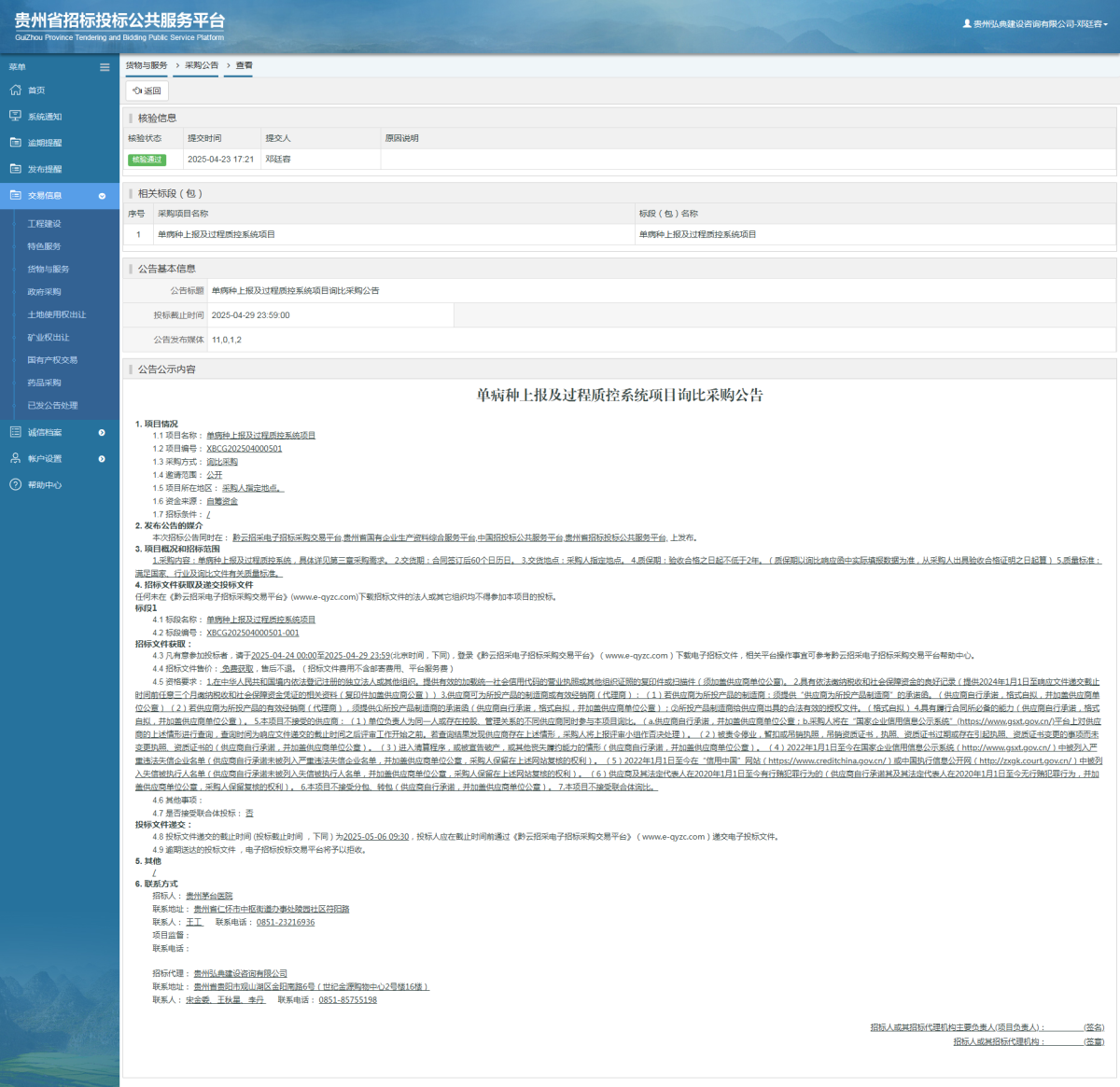This screenshot has width=1120, height=1087.
Task: Collapse the 交易信息 menu arrow
Action: (x=102, y=196)
